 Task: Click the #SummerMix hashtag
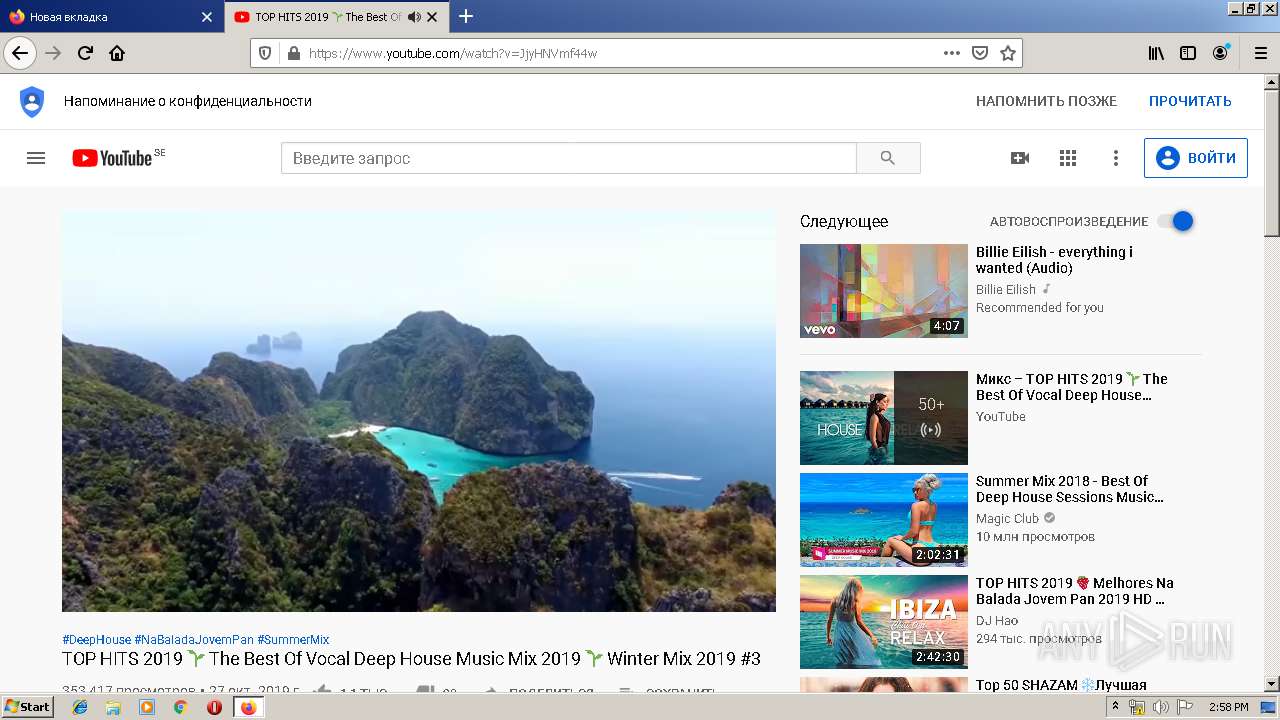coord(293,639)
